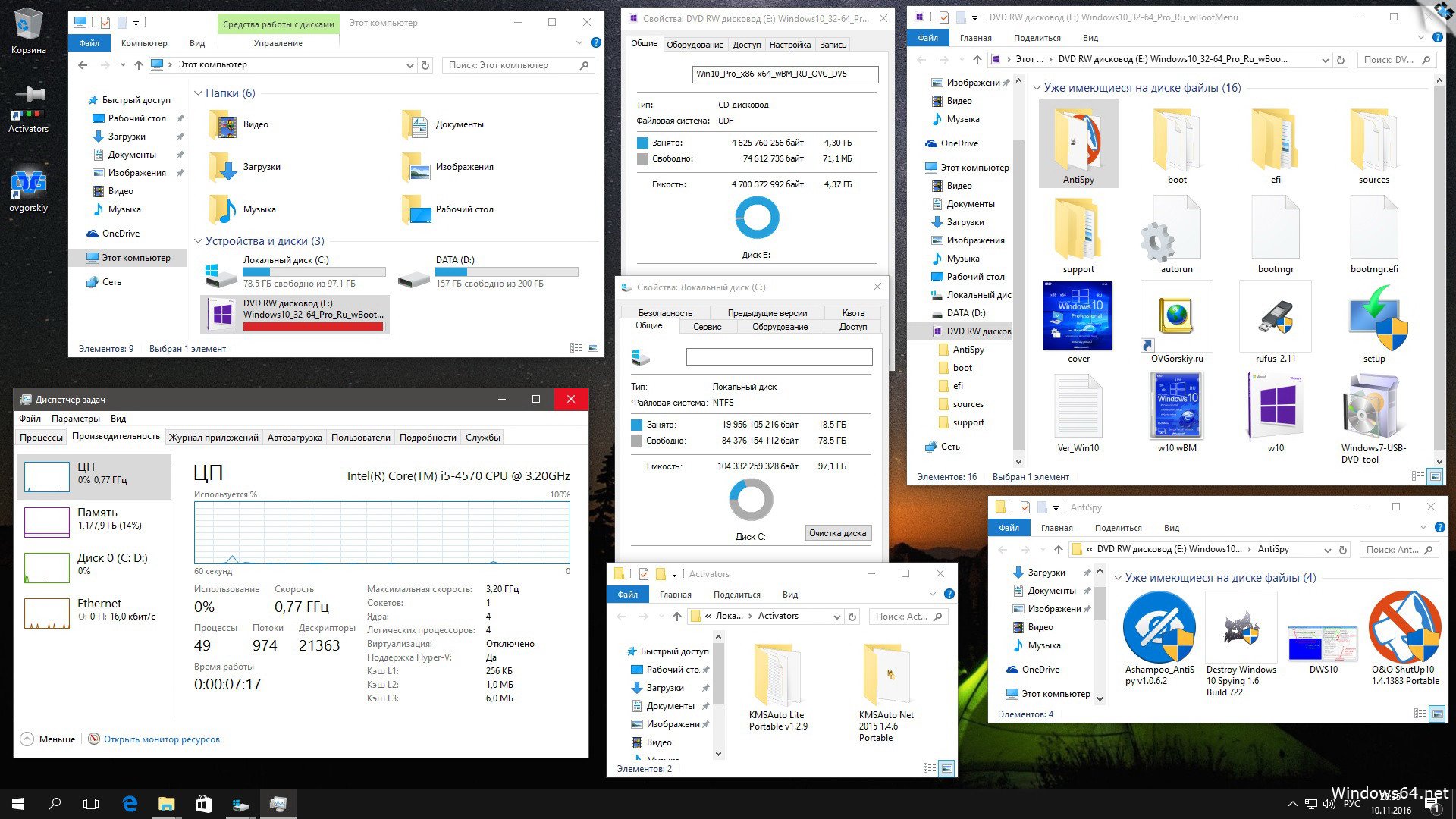Select Destroy Windows 10 Spying icon
The image size is (1456, 819).
[1241, 644]
